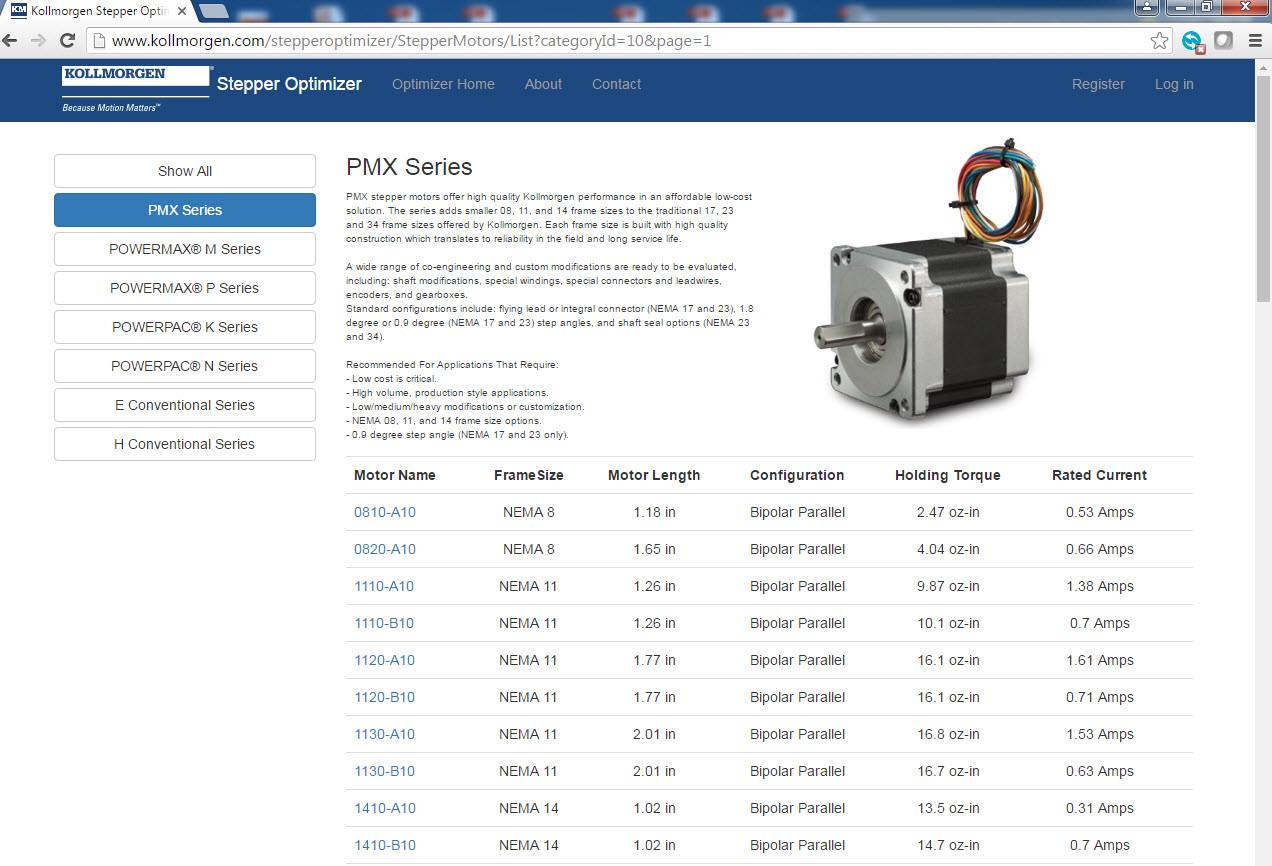Click the blue sync extension icon
The height and width of the screenshot is (866, 1272).
[1192, 41]
